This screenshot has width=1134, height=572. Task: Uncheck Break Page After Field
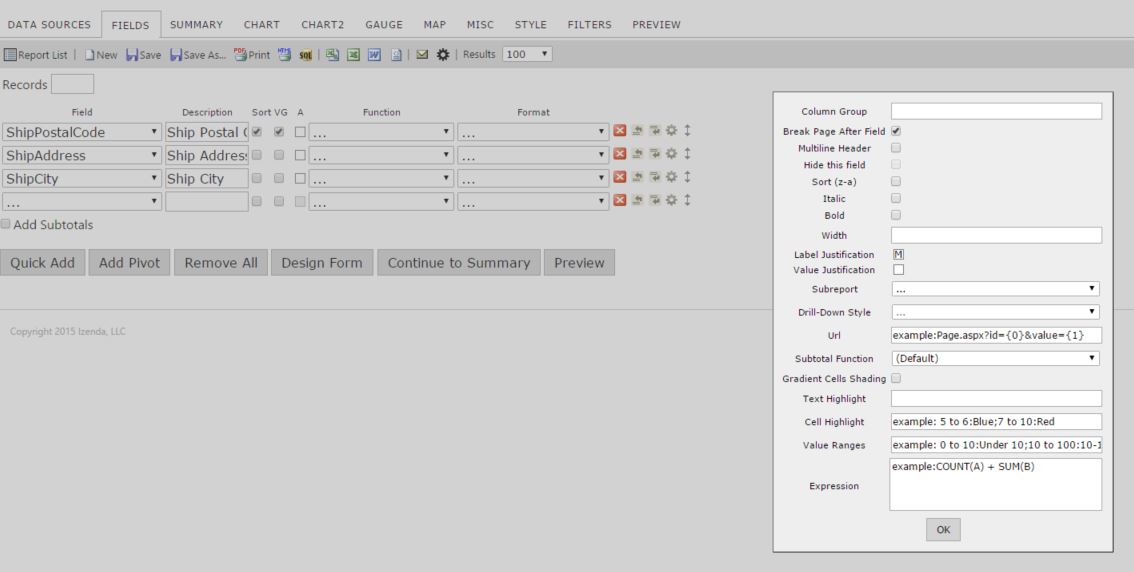[896, 131]
